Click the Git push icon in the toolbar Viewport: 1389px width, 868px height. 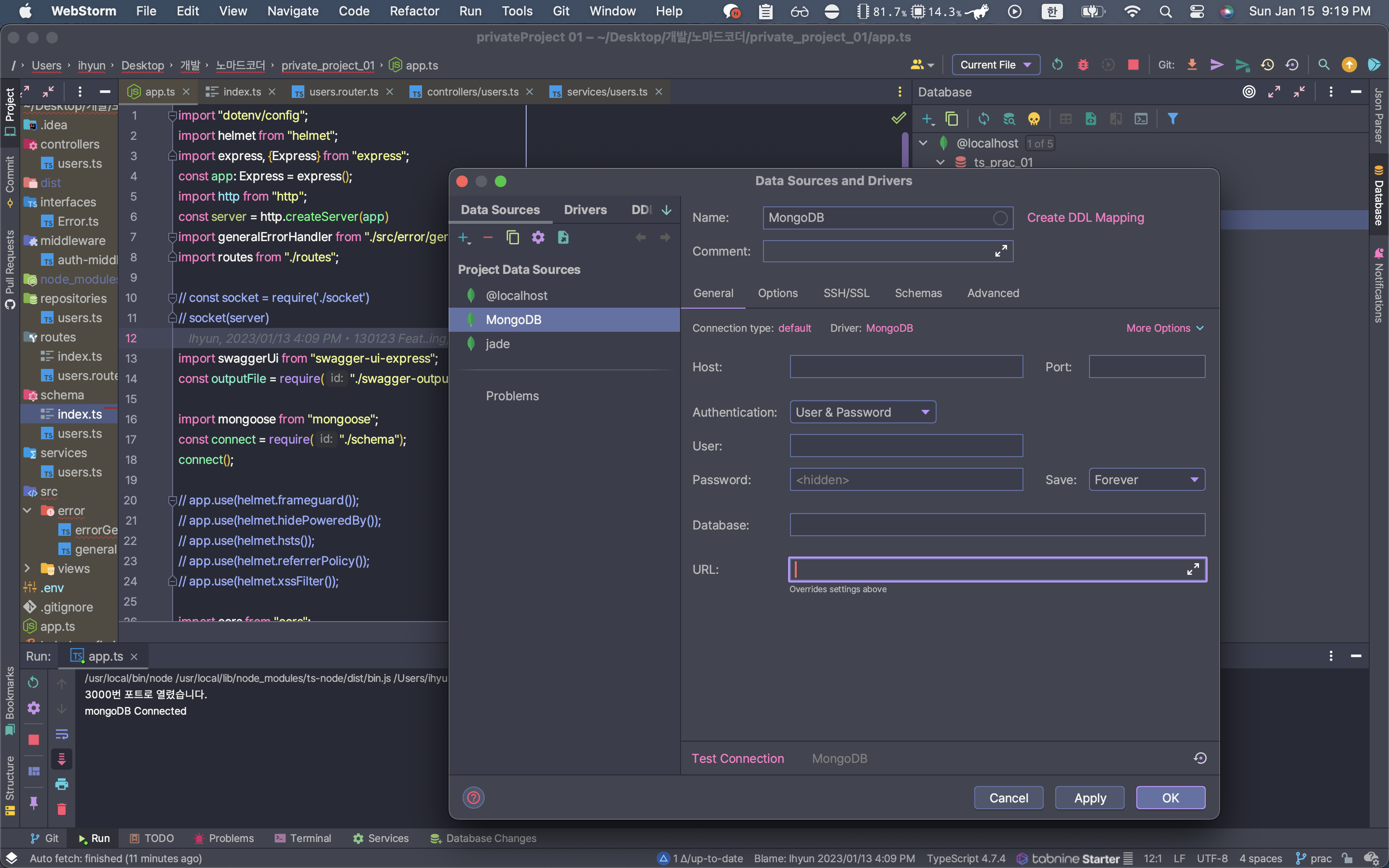click(1217, 65)
